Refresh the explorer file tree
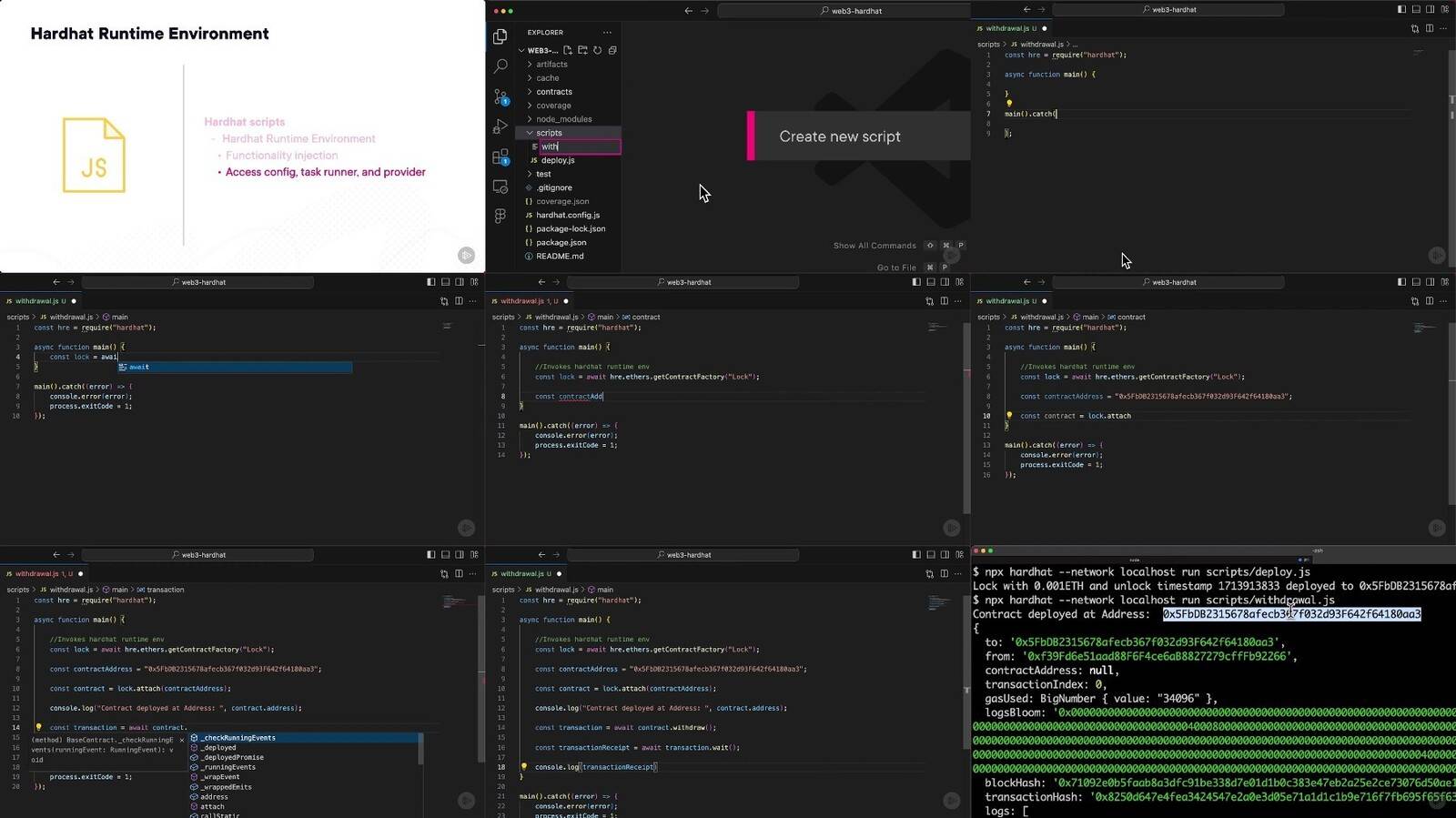The image size is (1456, 818). pyautogui.click(x=598, y=50)
